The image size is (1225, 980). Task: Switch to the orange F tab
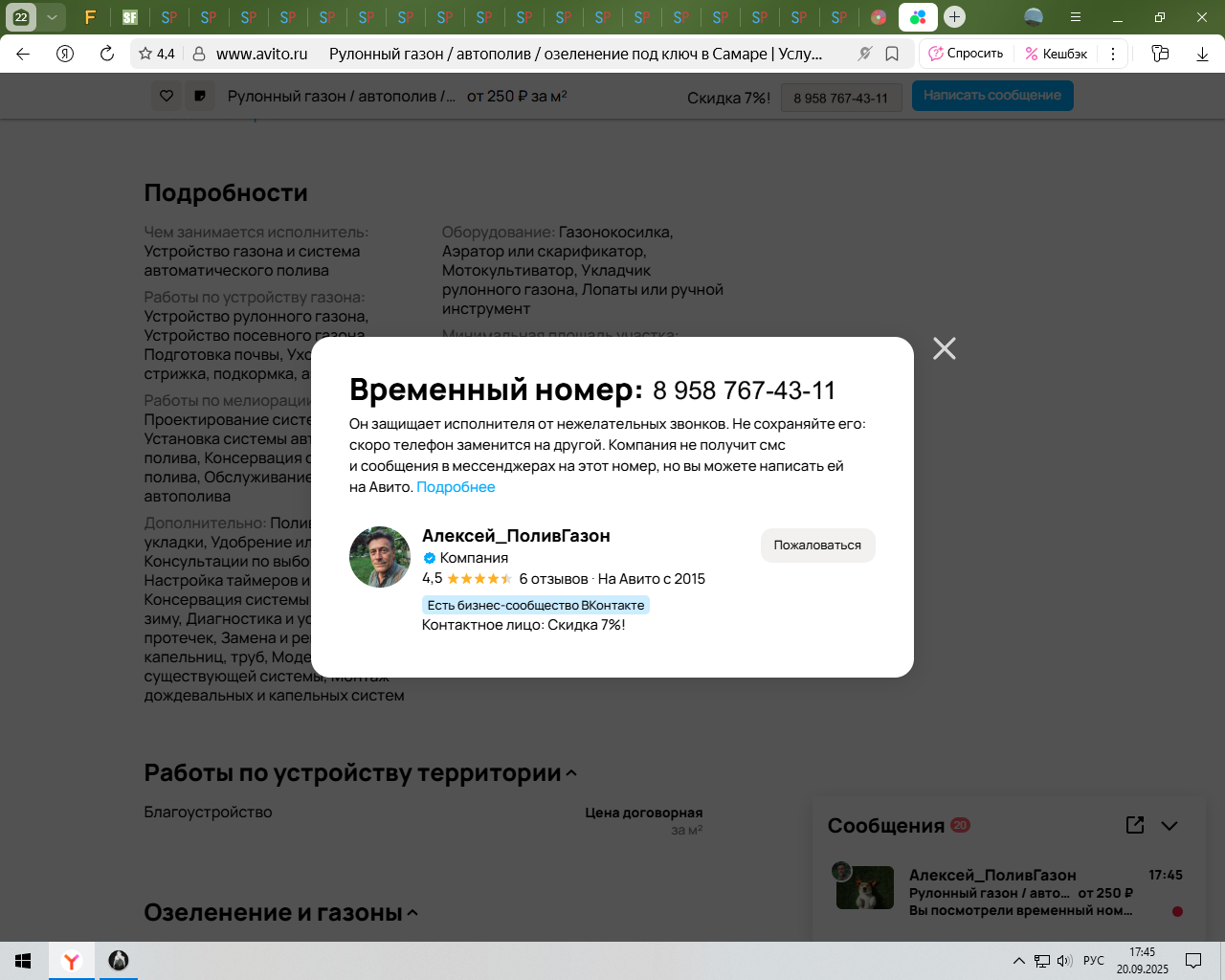tap(90, 17)
